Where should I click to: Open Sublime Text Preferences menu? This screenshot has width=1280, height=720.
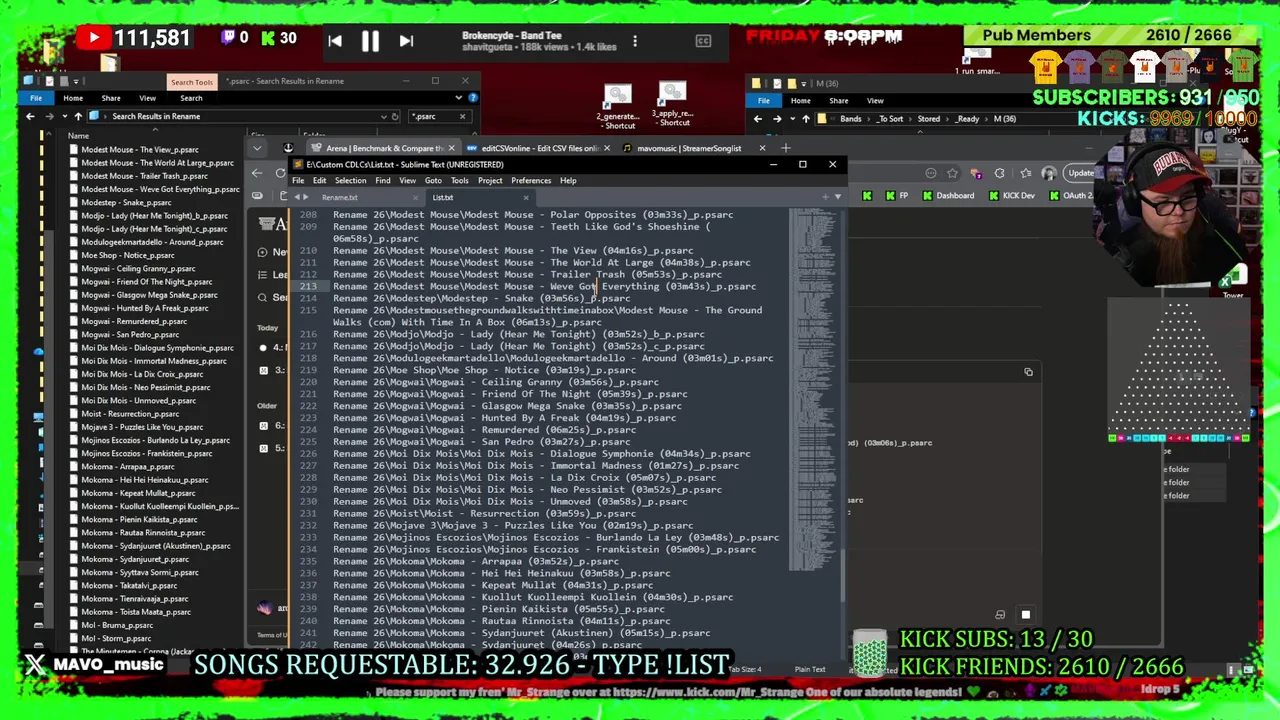pos(531,181)
